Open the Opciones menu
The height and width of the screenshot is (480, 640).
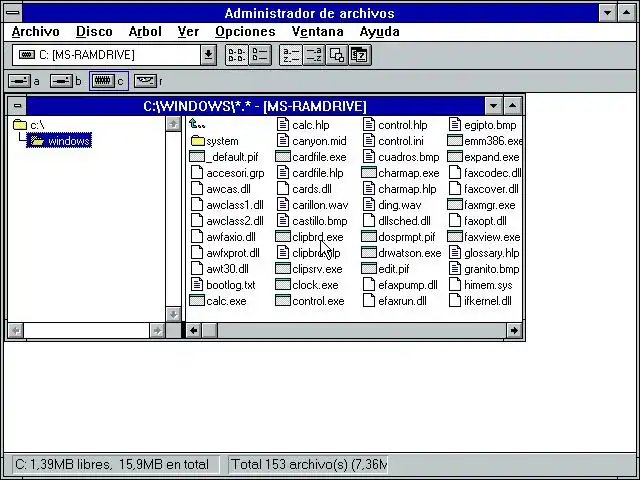click(245, 31)
